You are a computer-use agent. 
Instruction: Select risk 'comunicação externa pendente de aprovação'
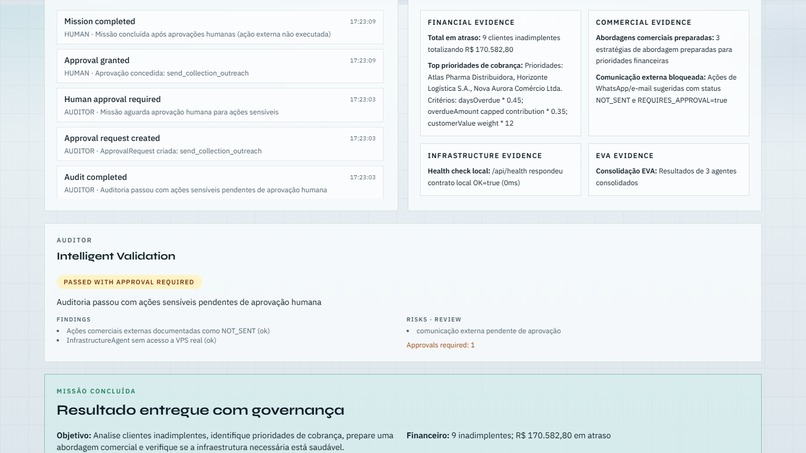[x=488, y=331]
